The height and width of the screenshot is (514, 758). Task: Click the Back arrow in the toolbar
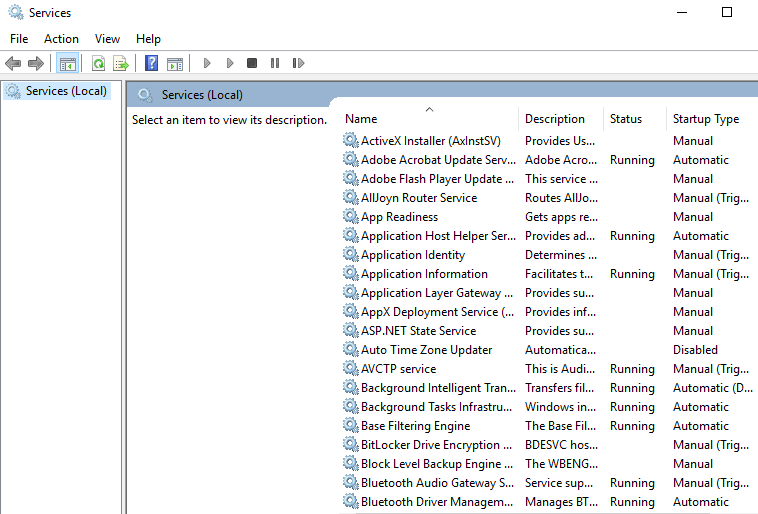click(x=13, y=63)
